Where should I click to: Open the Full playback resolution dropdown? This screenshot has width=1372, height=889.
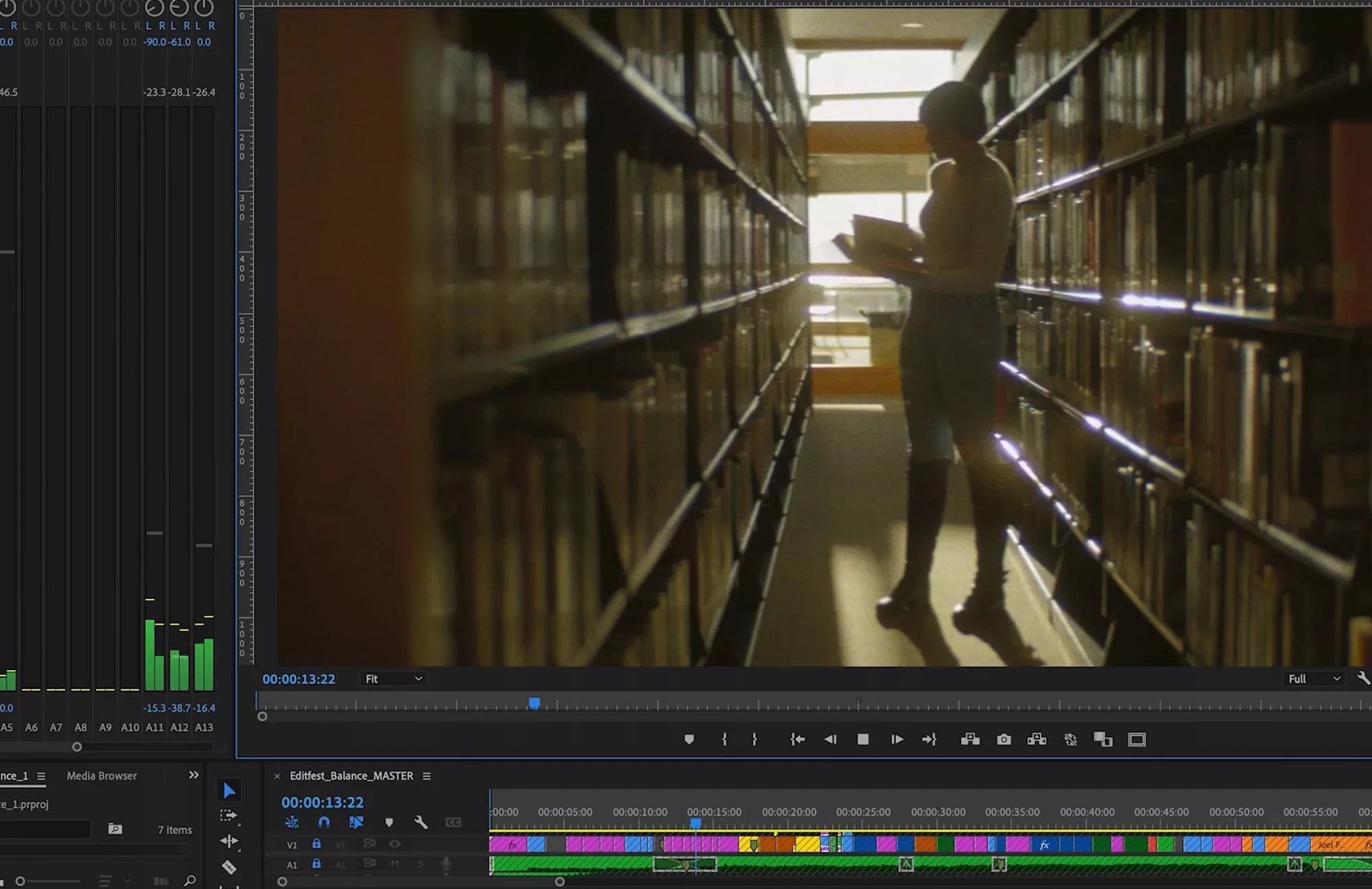pos(1314,679)
